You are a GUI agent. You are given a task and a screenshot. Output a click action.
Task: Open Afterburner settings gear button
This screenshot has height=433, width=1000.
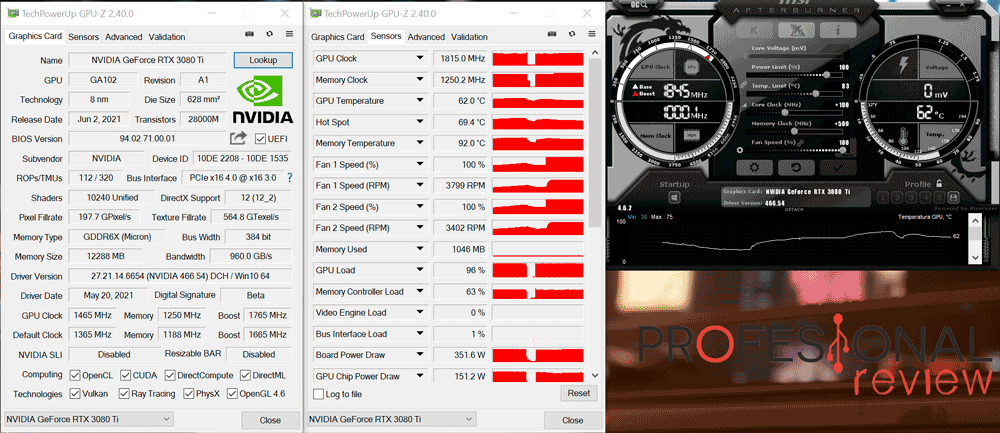pyautogui.click(x=754, y=167)
